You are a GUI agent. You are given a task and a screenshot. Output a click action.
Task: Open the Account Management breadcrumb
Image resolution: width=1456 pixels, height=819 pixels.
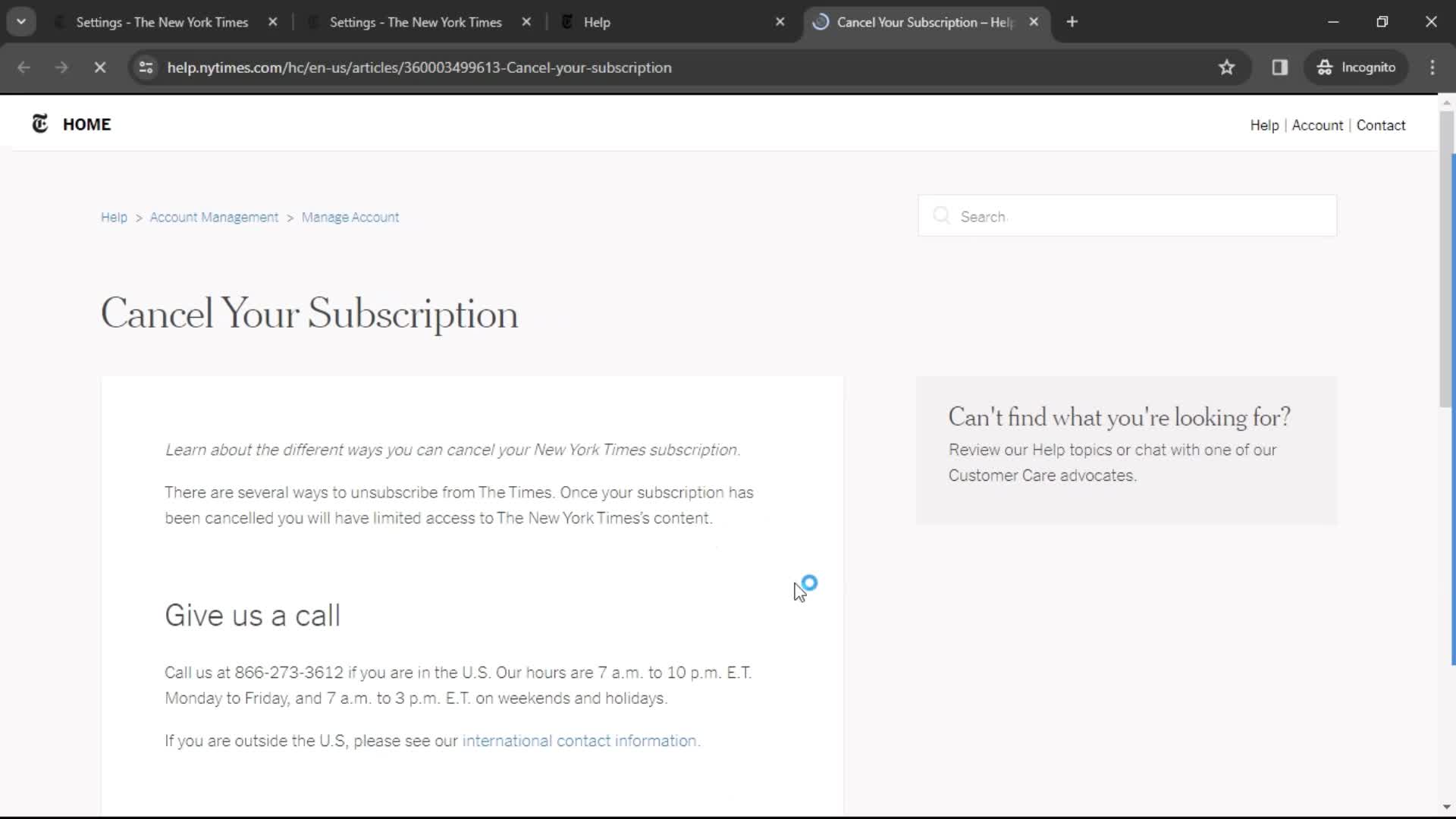pyautogui.click(x=214, y=217)
